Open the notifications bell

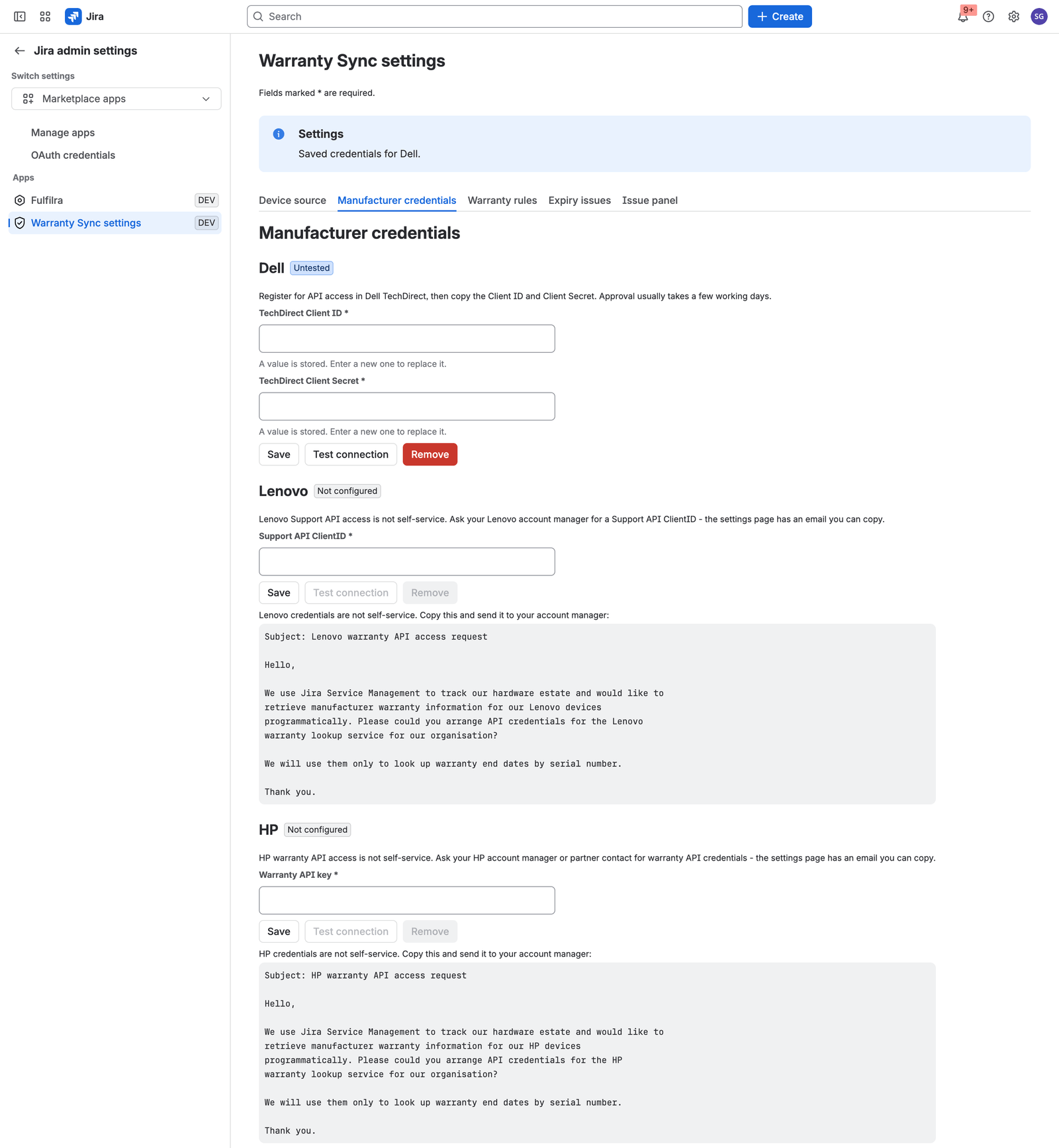(x=963, y=17)
